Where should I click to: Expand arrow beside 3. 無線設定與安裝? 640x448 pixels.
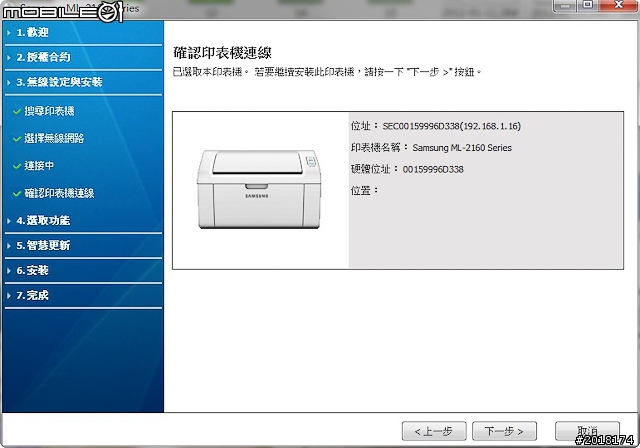(9, 82)
